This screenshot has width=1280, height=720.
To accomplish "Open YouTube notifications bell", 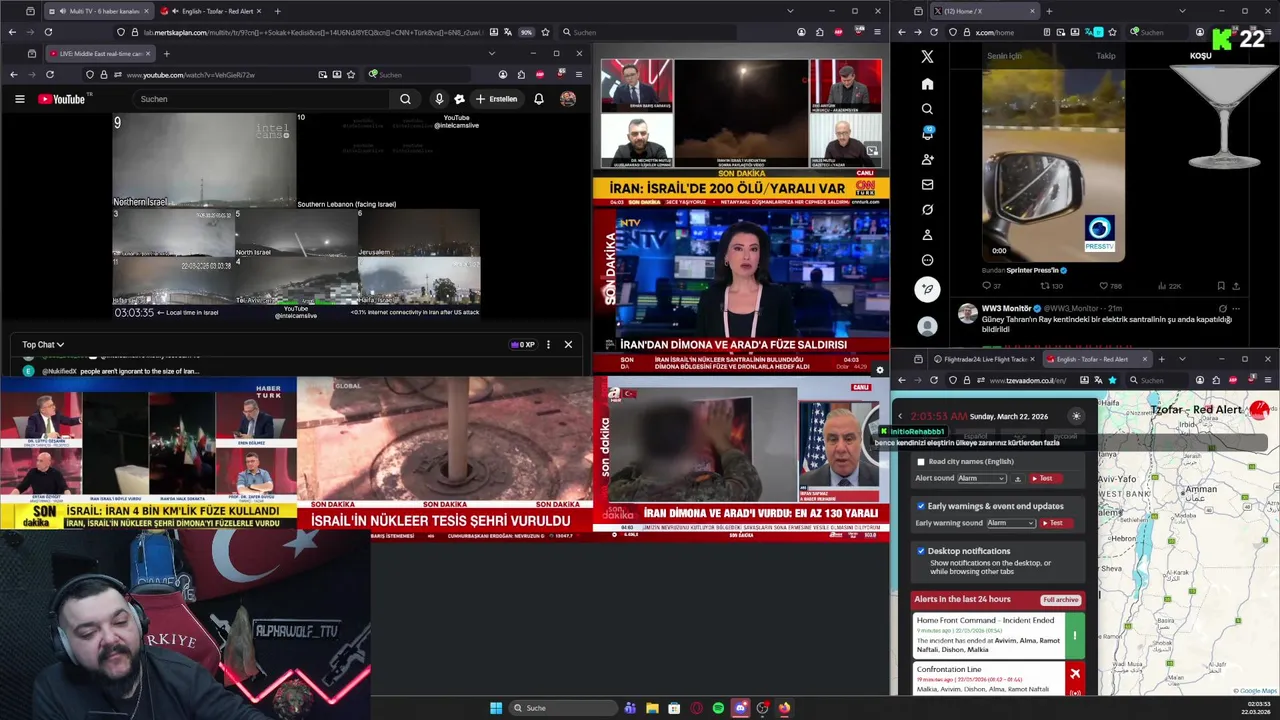I will tap(539, 99).
